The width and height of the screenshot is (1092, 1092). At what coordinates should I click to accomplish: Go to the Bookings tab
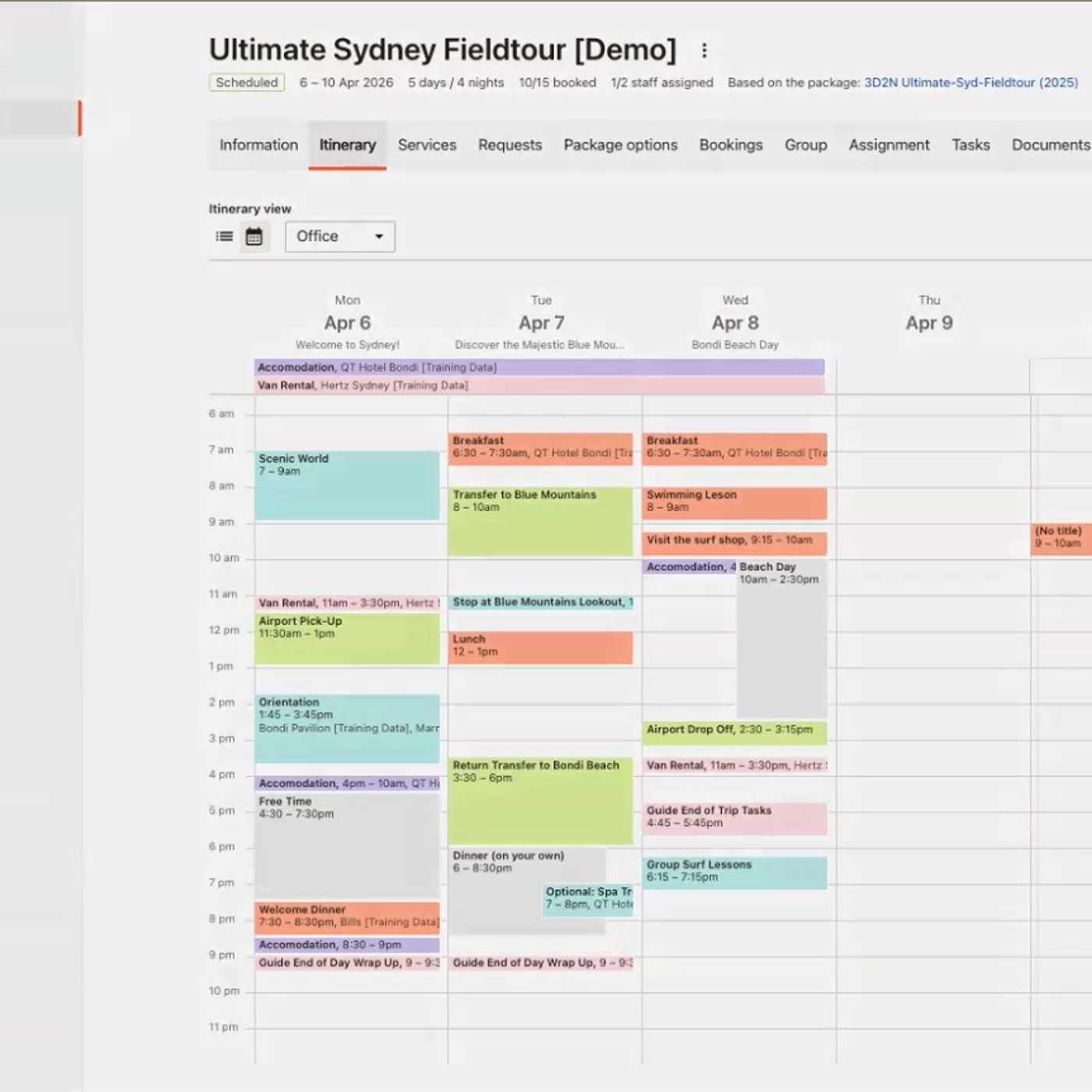[730, 145]
